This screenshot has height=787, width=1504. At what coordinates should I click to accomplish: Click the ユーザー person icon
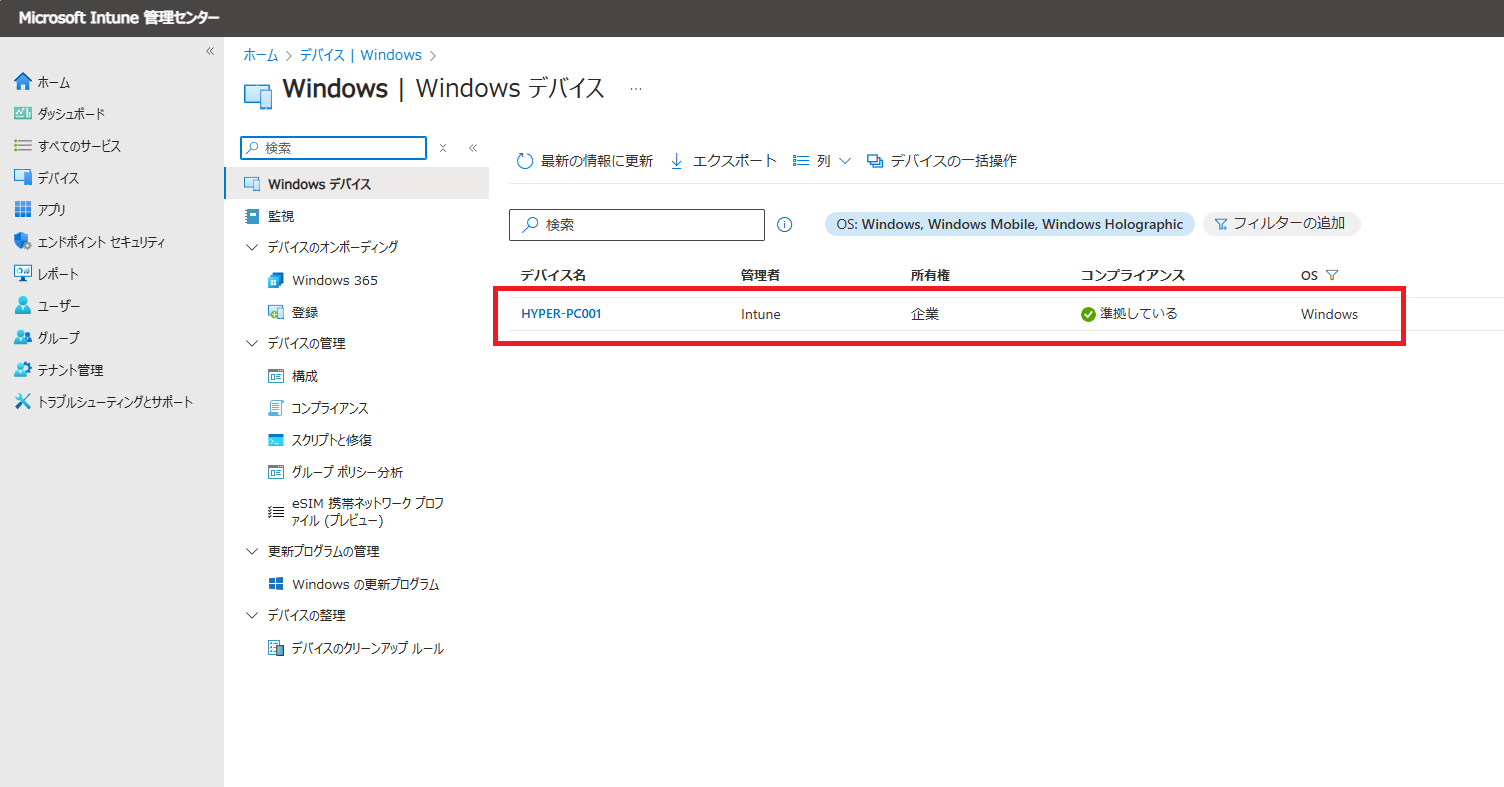coord(23,306)
